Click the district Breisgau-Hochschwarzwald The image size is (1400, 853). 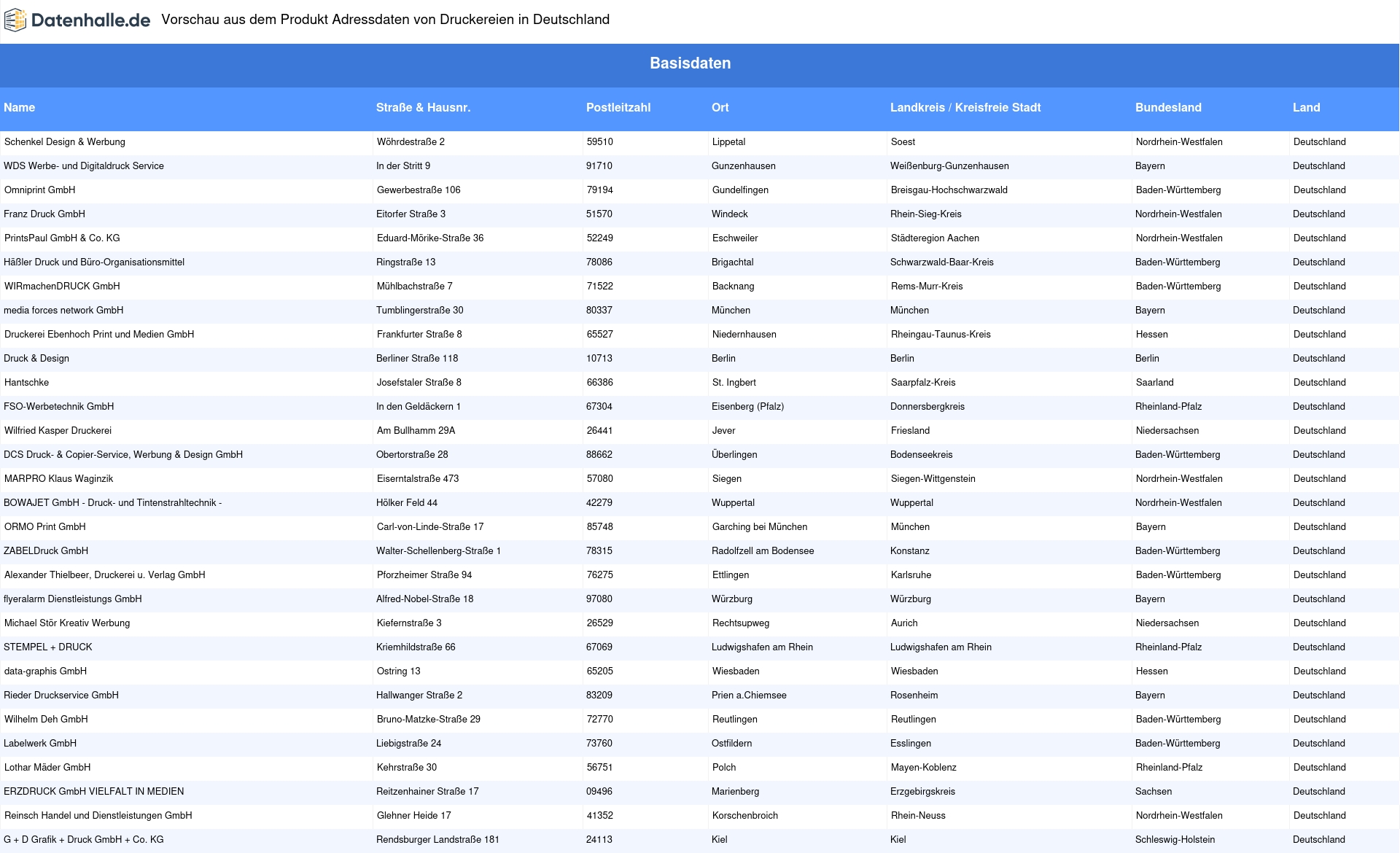click(x=949, y=190)
